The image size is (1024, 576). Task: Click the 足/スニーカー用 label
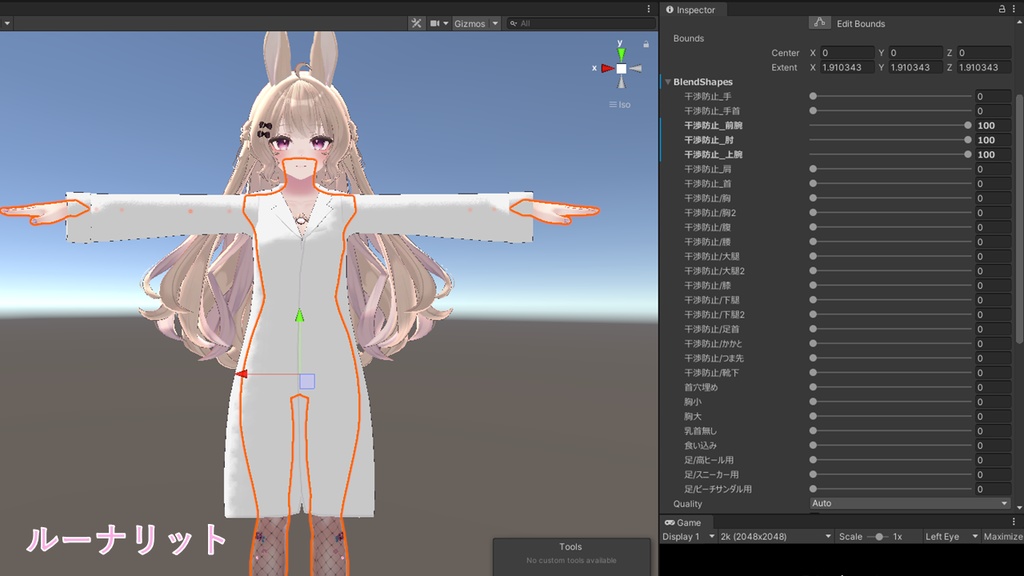tap(711, 475)
